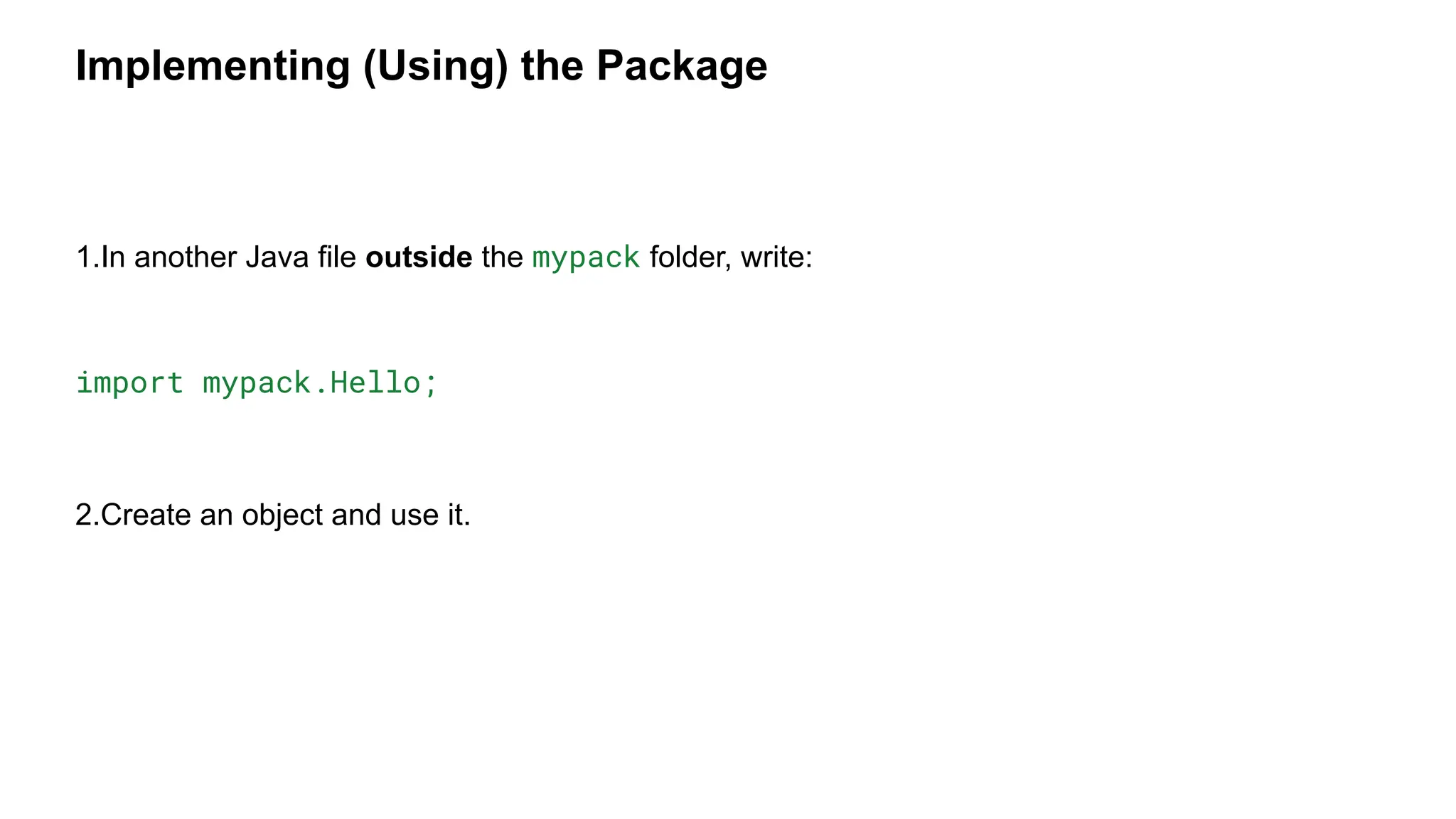The image size is (1456, 819).
Task: Click the bold word 'outside'
Action: [x=419, y=257]
